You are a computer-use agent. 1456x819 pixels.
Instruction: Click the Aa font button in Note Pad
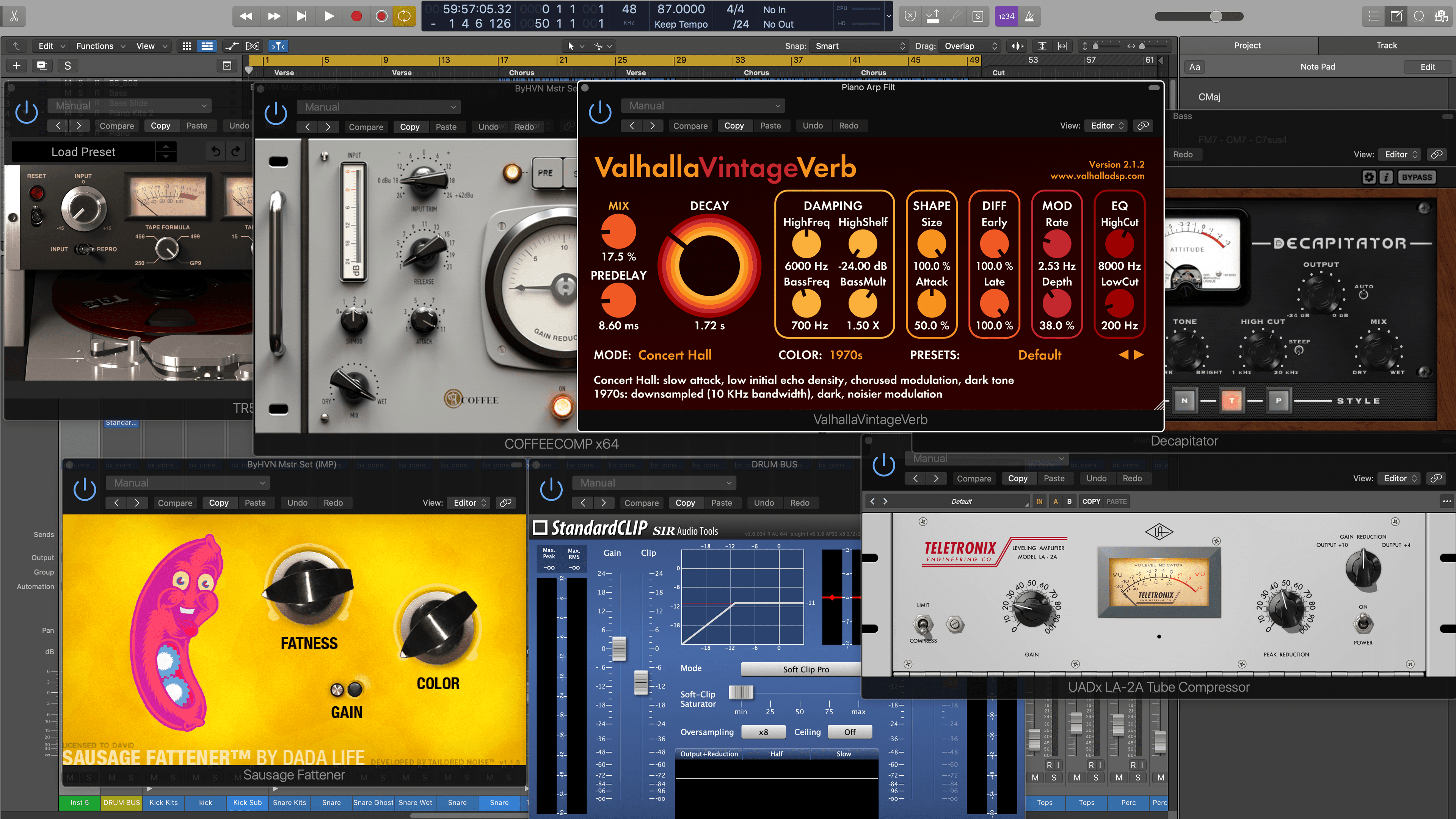1194,67
